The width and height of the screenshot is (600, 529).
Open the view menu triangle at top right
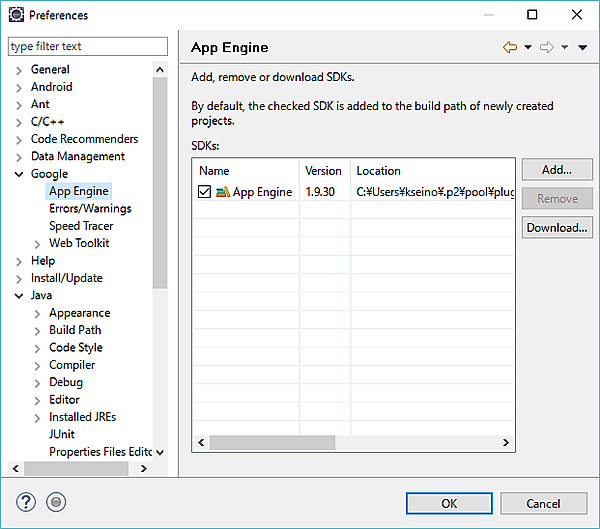tap(583, 48)
